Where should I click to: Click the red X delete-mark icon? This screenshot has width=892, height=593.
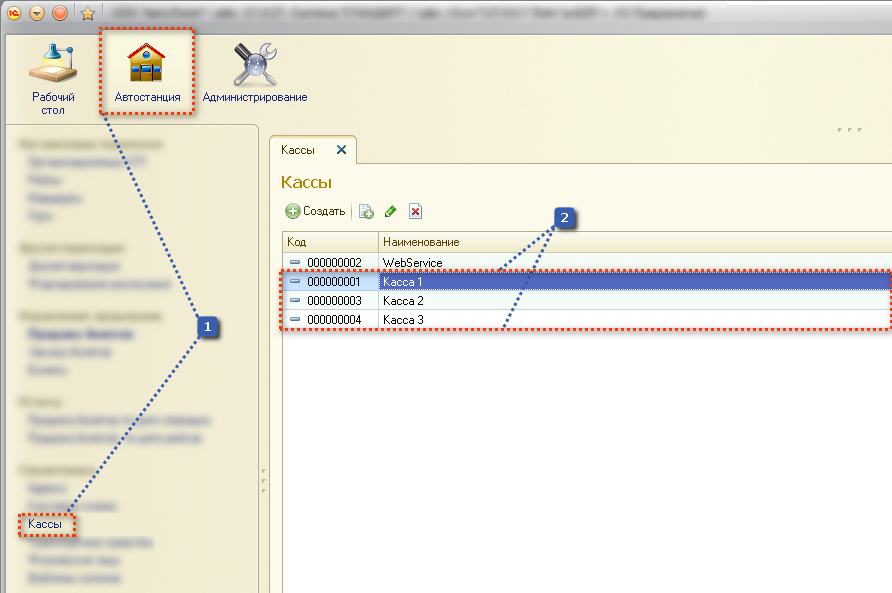(415, 211)
